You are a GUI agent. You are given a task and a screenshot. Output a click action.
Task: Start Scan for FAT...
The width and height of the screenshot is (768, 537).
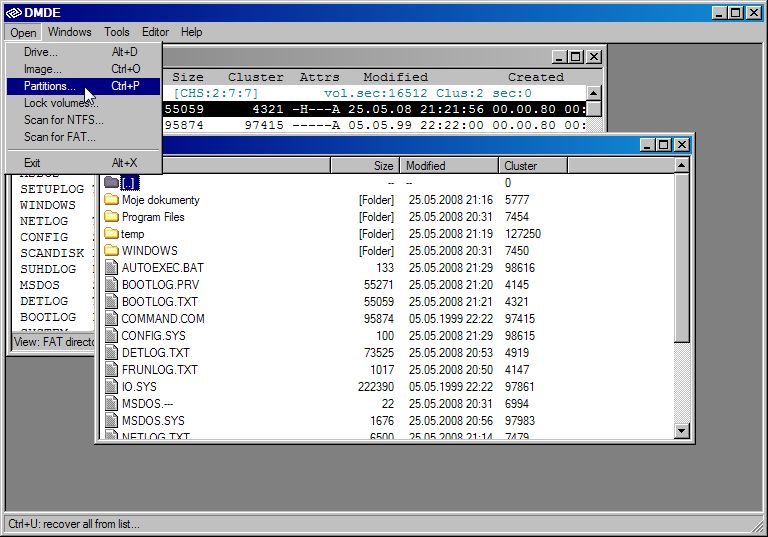click(83, 137)
